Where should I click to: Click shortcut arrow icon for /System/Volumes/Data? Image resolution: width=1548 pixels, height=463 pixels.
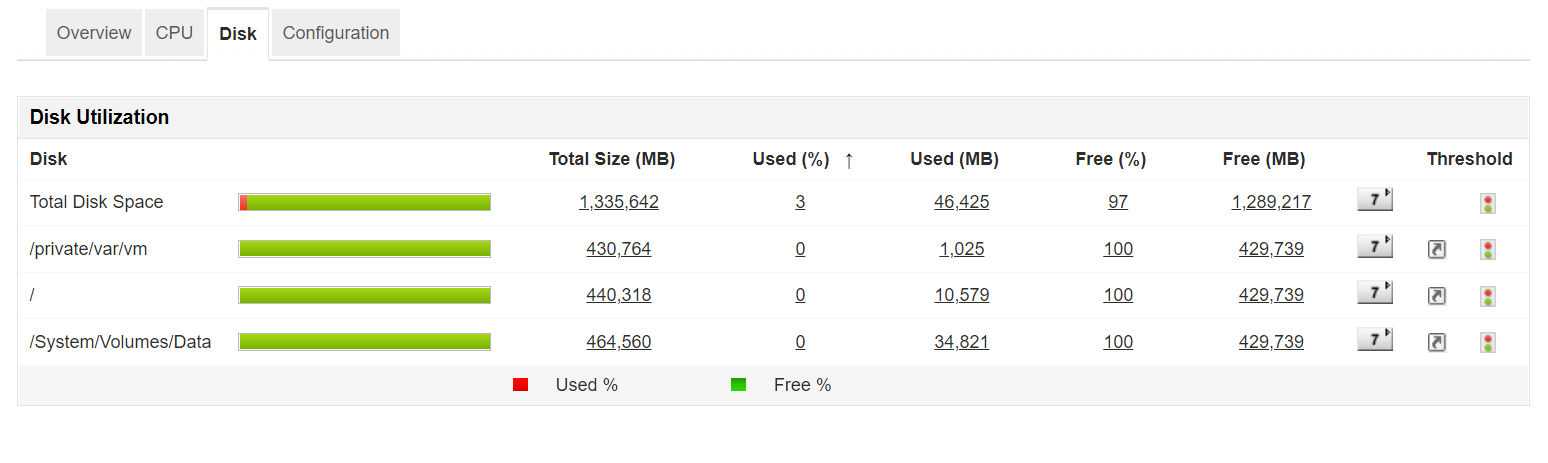tap(1436, 343)
